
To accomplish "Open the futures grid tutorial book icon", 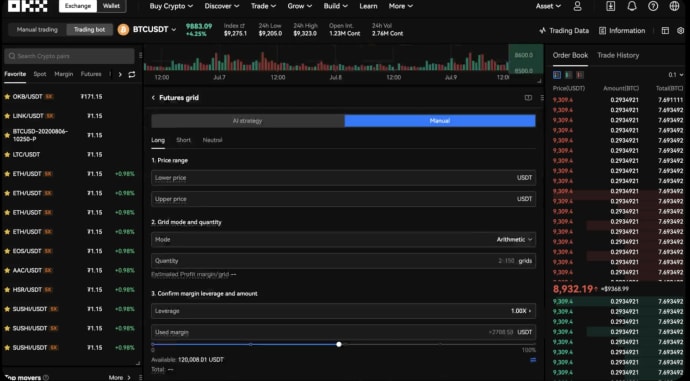I will [528, 98].
